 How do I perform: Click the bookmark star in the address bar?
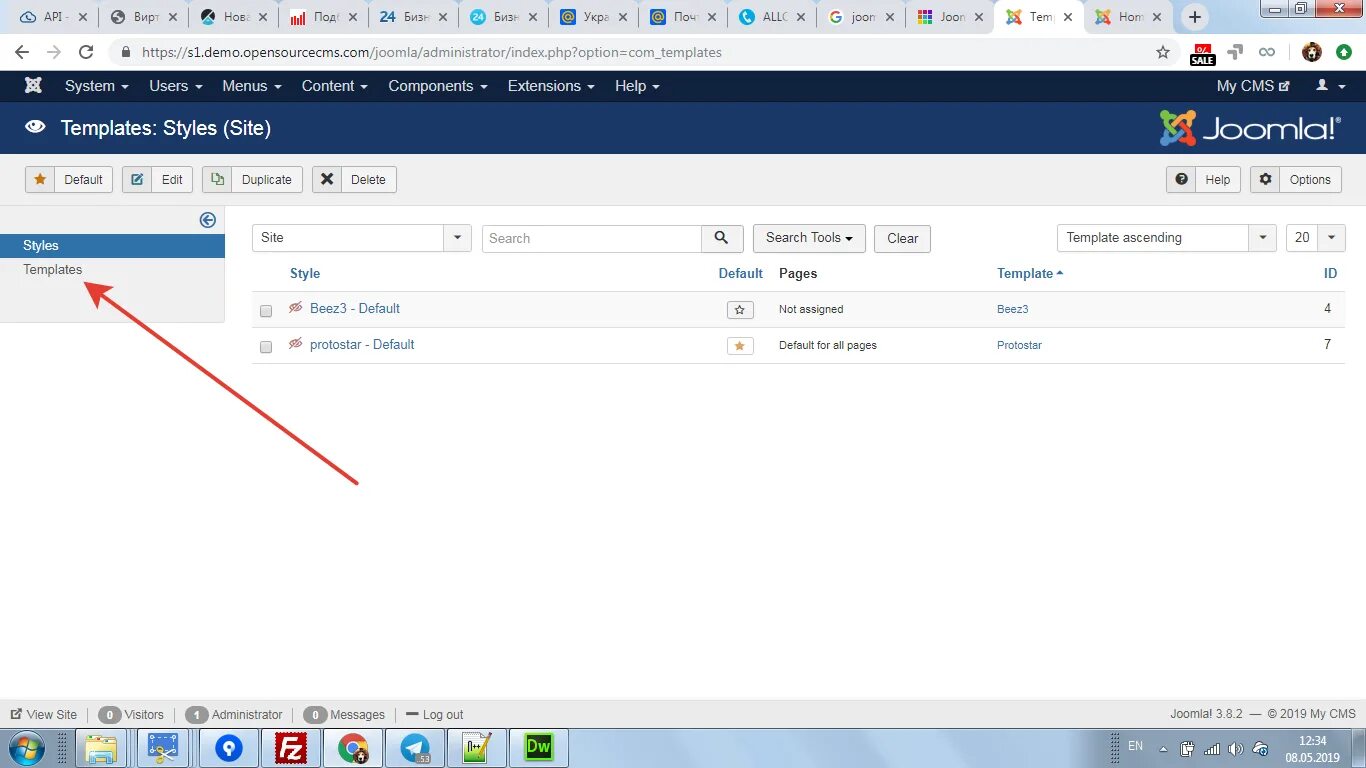1163,52
